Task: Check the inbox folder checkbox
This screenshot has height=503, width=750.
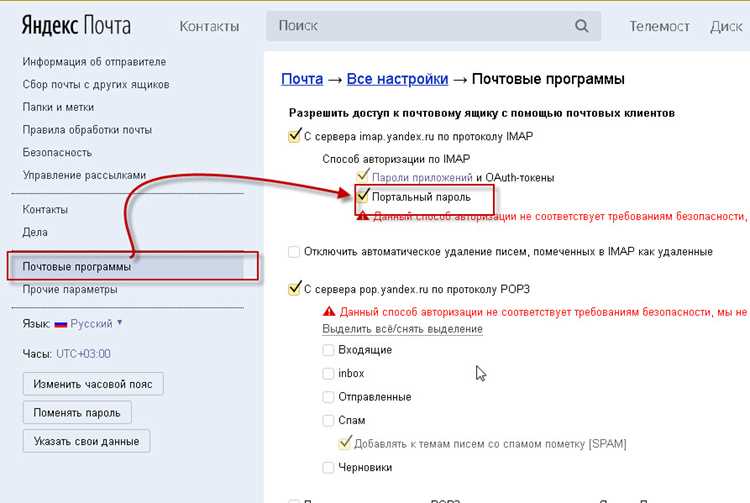Action: click(328, 373)
